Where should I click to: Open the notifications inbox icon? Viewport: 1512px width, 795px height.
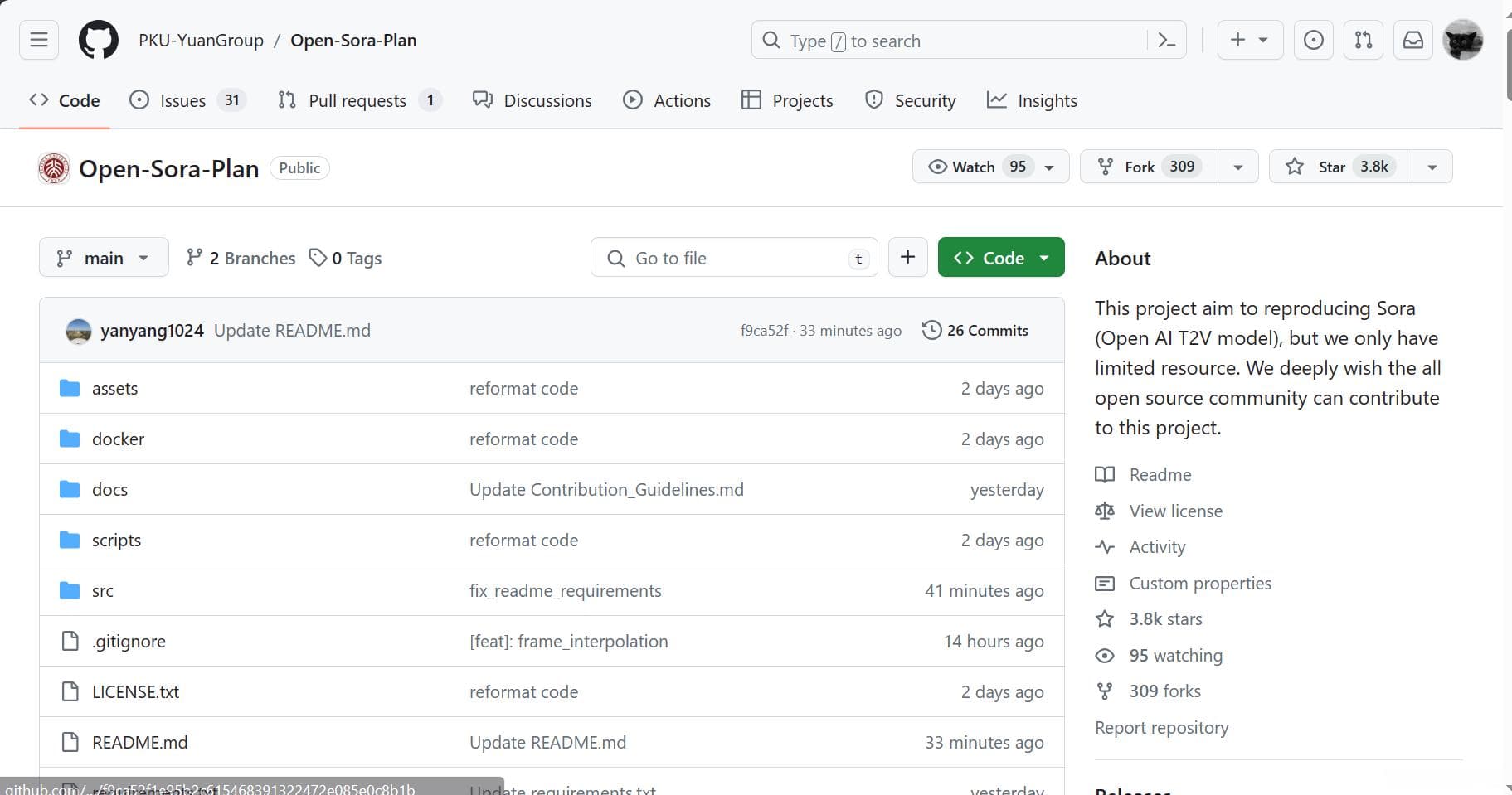pyautogui.click(x=1413, y=40)
